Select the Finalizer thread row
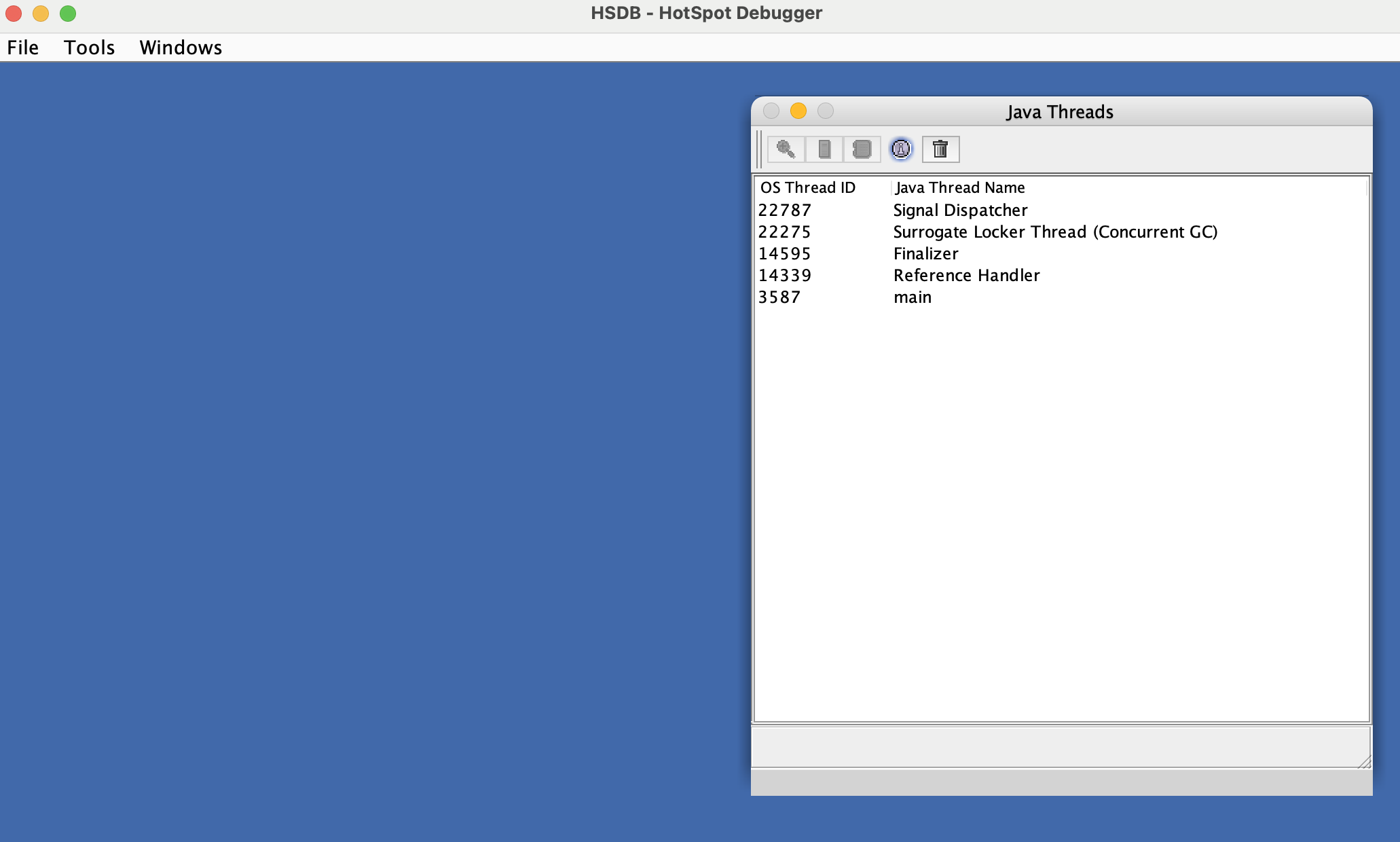The width and height of the screenshot is (1400, 842). tap(925, 254)
